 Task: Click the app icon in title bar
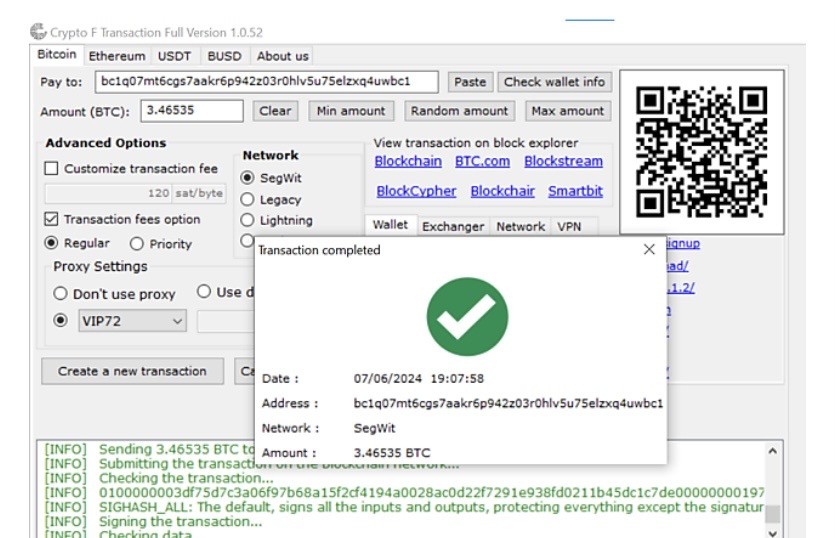[38, 32]
